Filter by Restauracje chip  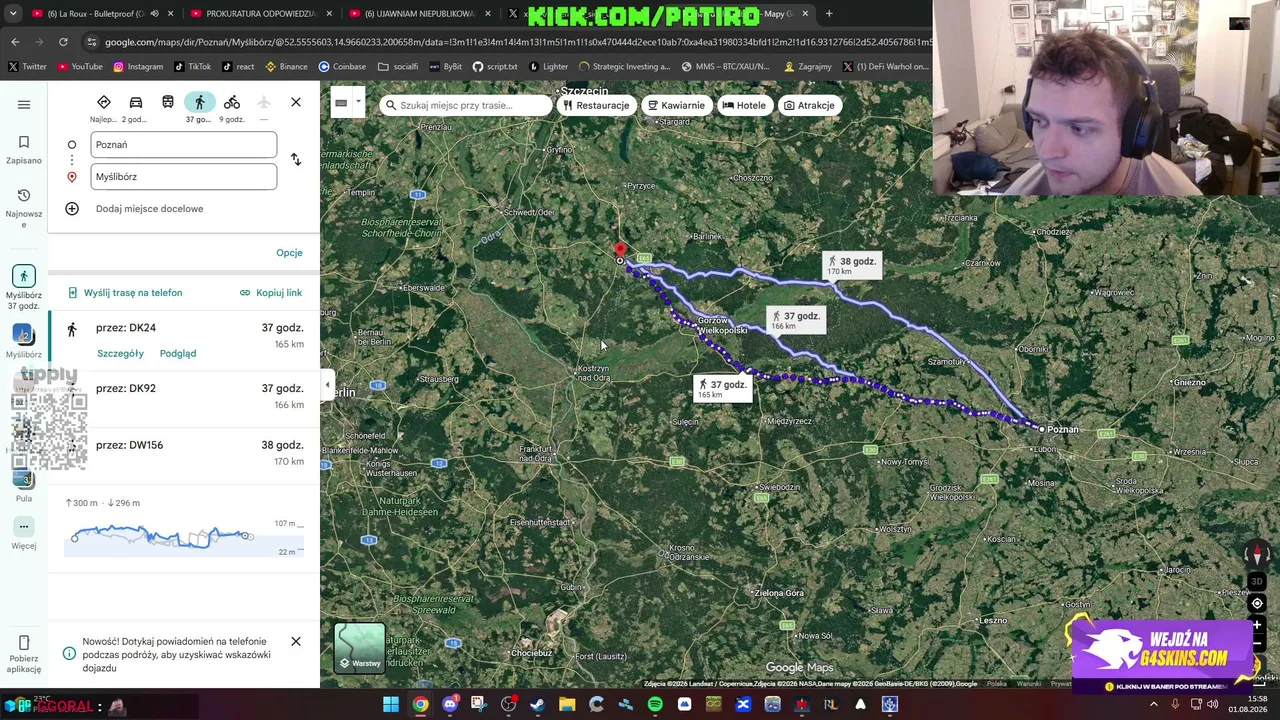point(596,105)
